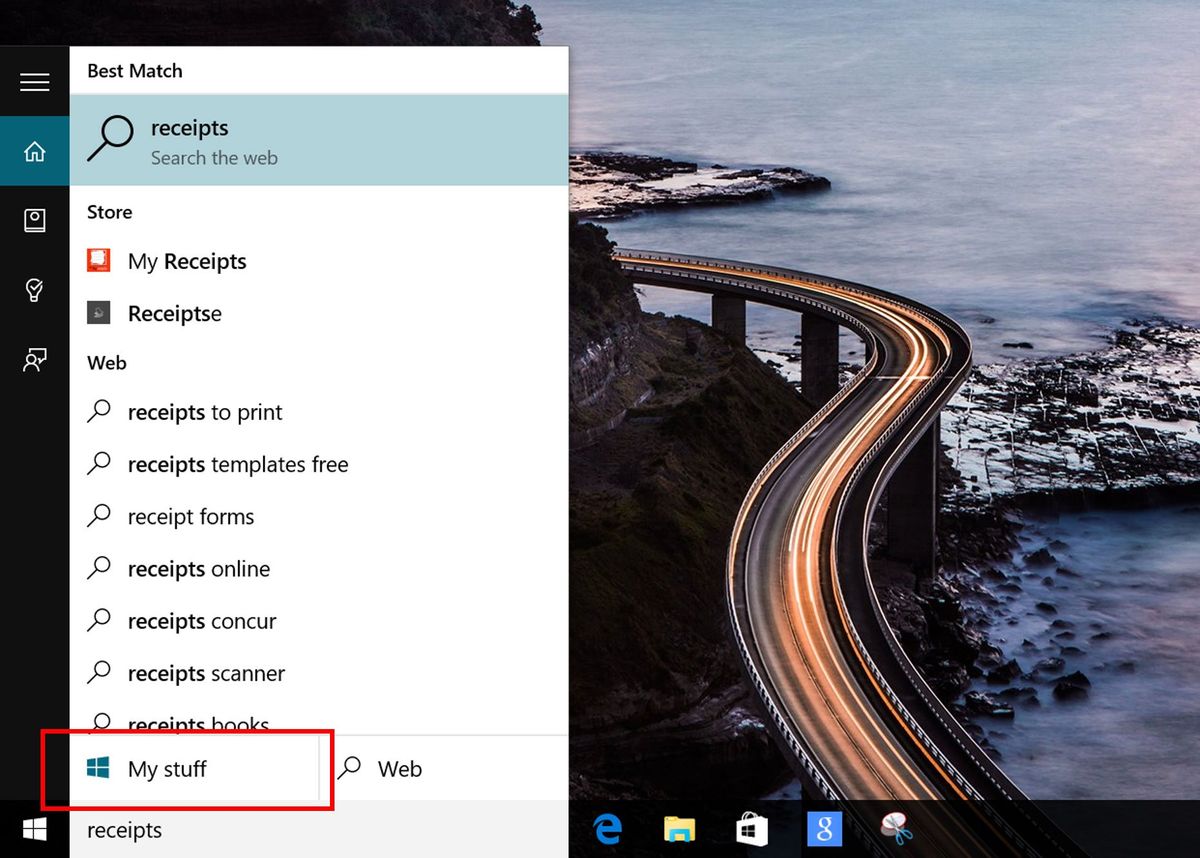Open the Start menu
1200x858 pixels.
point(34,829)
